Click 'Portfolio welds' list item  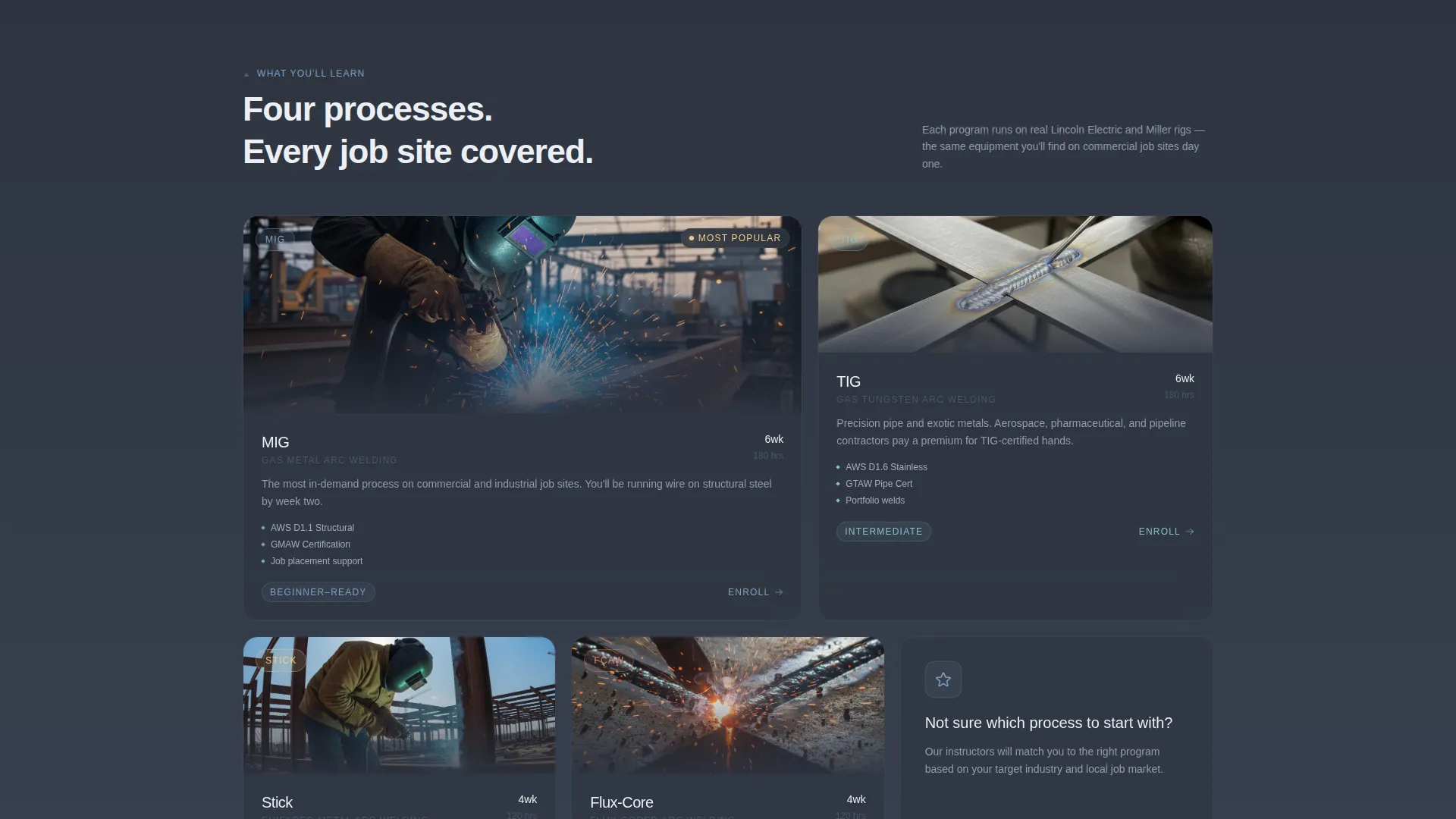pyautogui.click(x=875, y=500)
